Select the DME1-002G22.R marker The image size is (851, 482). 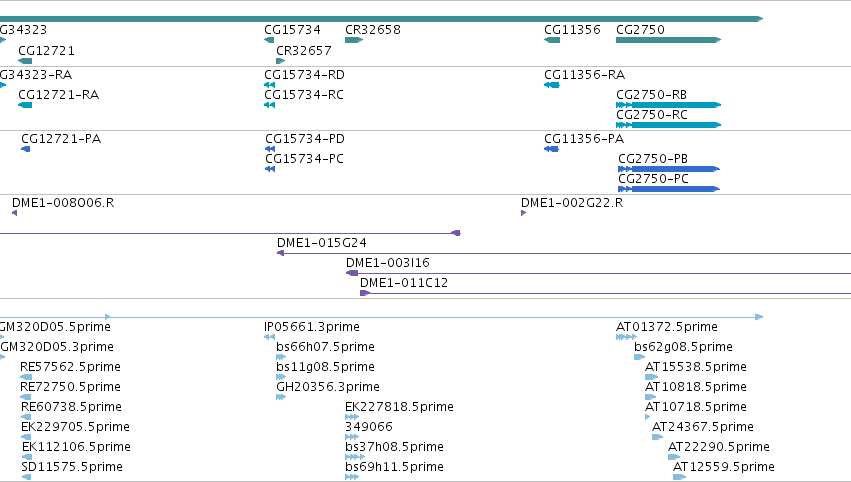pyautogui.click(x=523, y=213)
